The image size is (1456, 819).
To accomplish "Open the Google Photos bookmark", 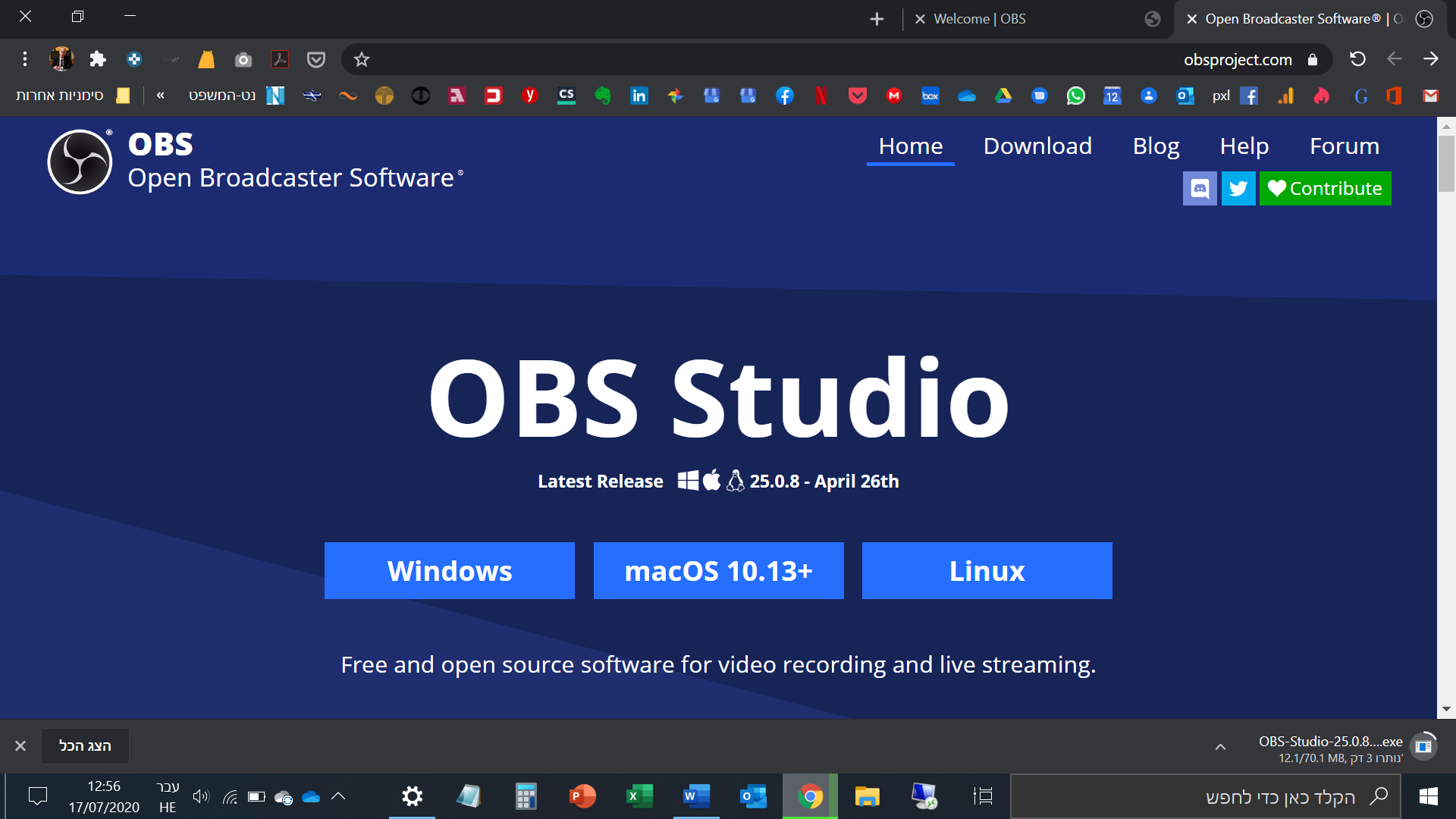I will click(x=676, y=96).
